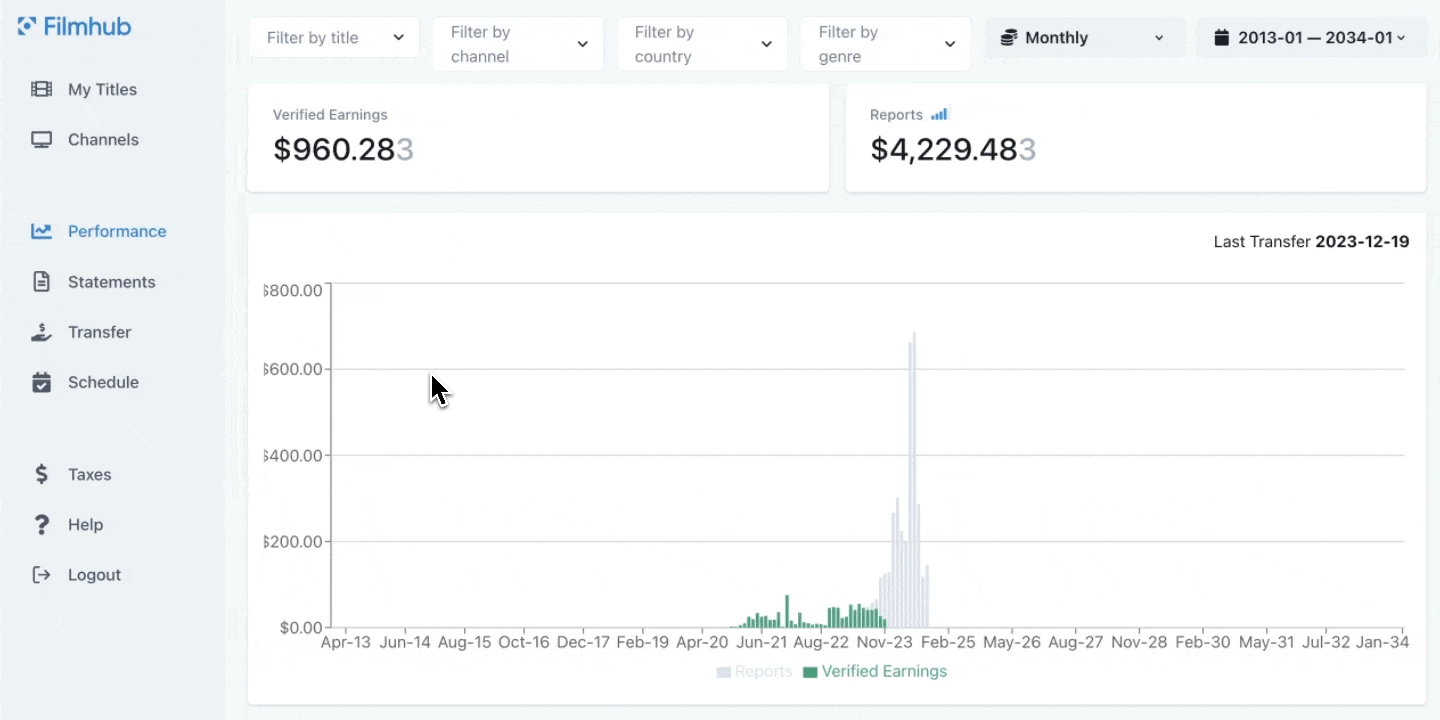Change the Monthly interval selector

(x=1084, y=38)
